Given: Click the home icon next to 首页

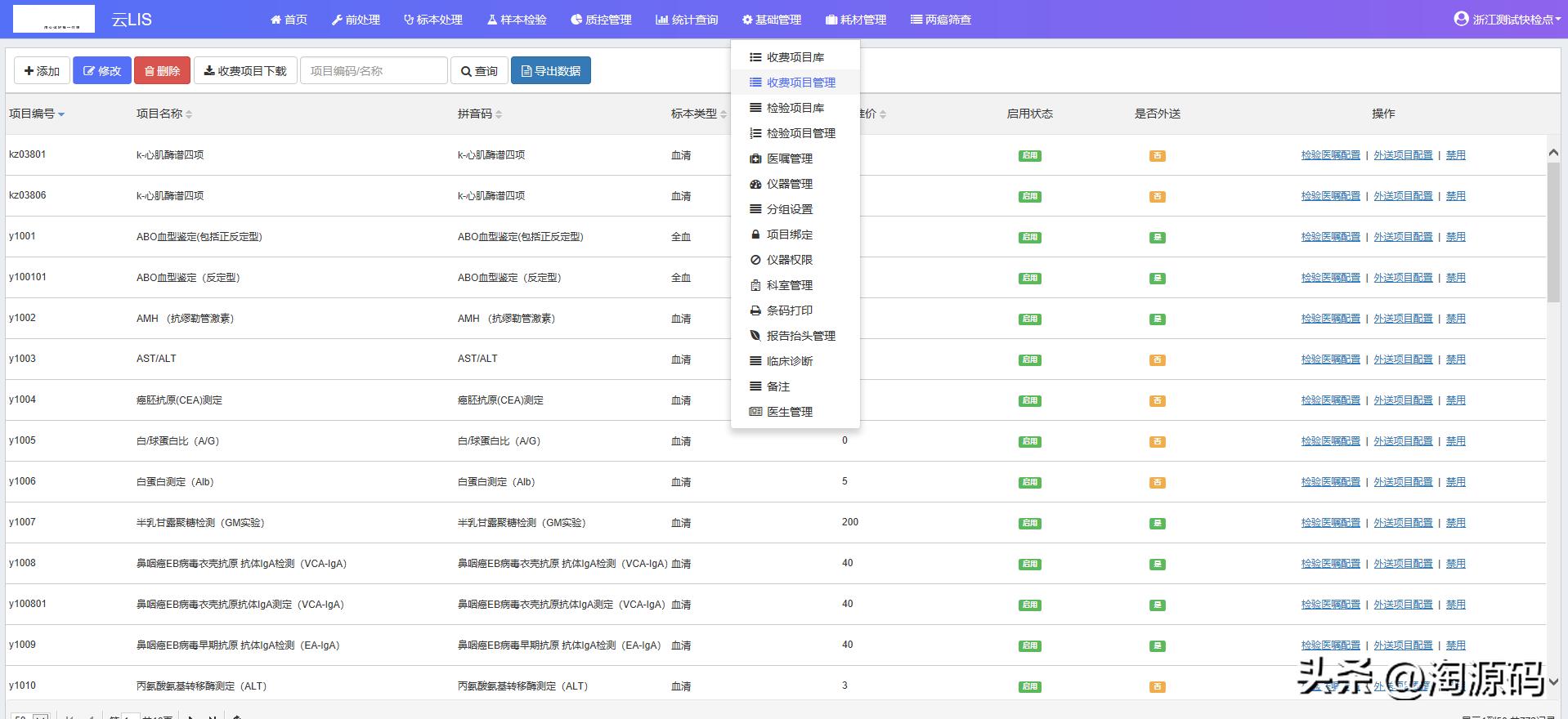Looking at the screenshot, I should [x=276, y=20].
